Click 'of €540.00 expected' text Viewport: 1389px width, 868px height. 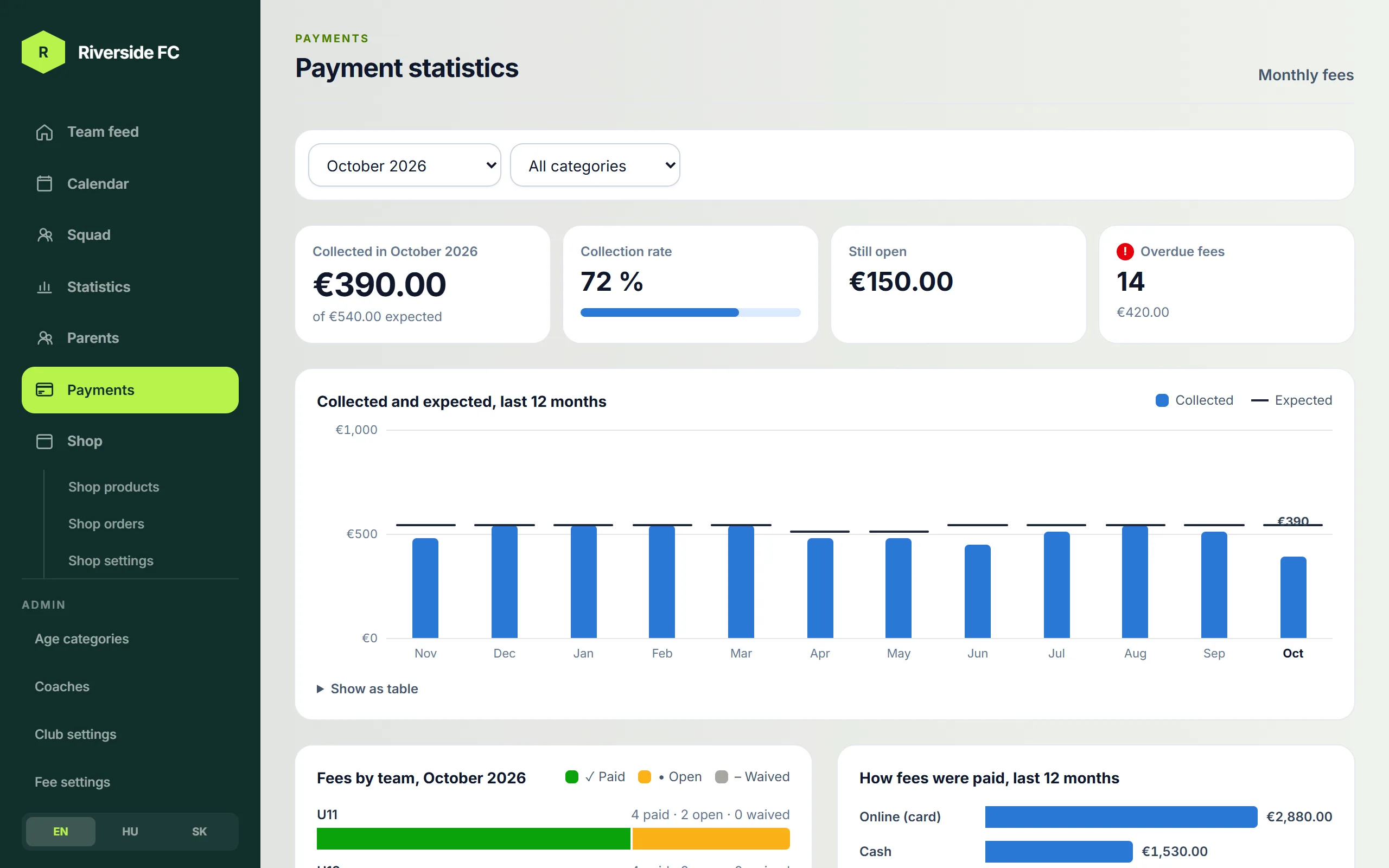pyautogui.click(x=377, y=316)
